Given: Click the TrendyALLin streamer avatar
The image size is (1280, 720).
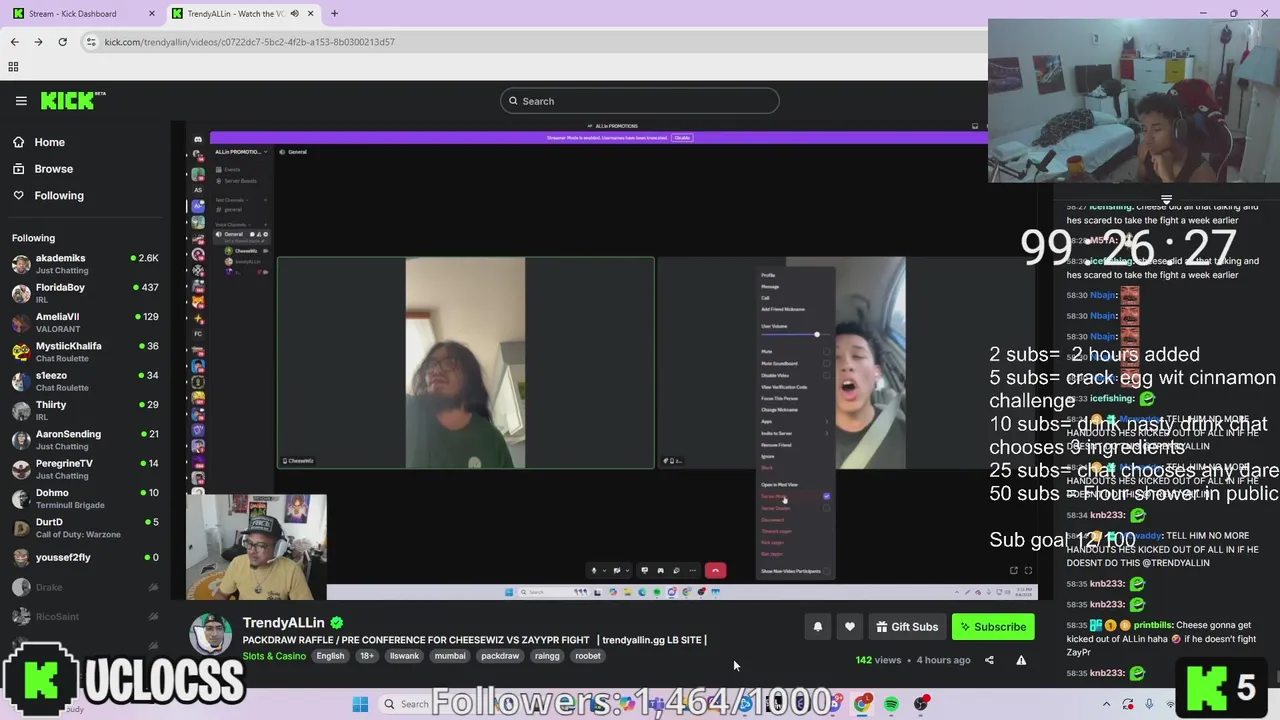Looking at the screenshot, I should (211, 635).
